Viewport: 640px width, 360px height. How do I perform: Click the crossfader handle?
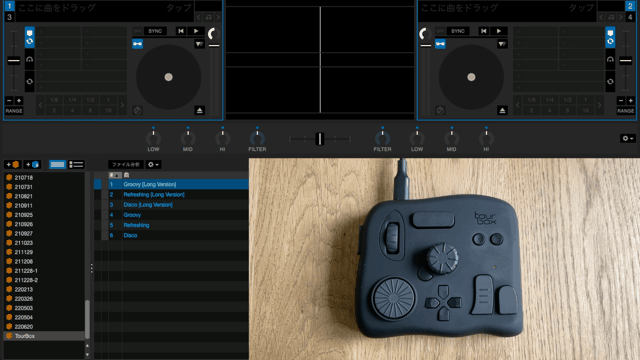[x=320, y=139]
